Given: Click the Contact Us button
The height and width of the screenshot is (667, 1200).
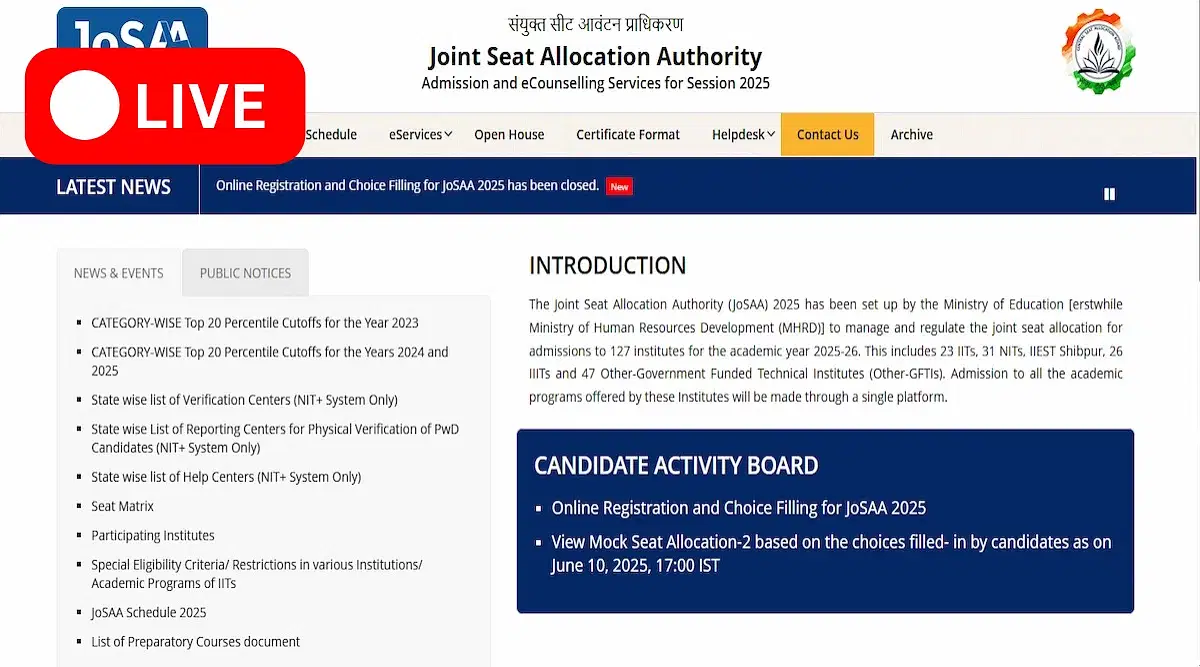Looking at the screenshot, I should coord(827,134).
